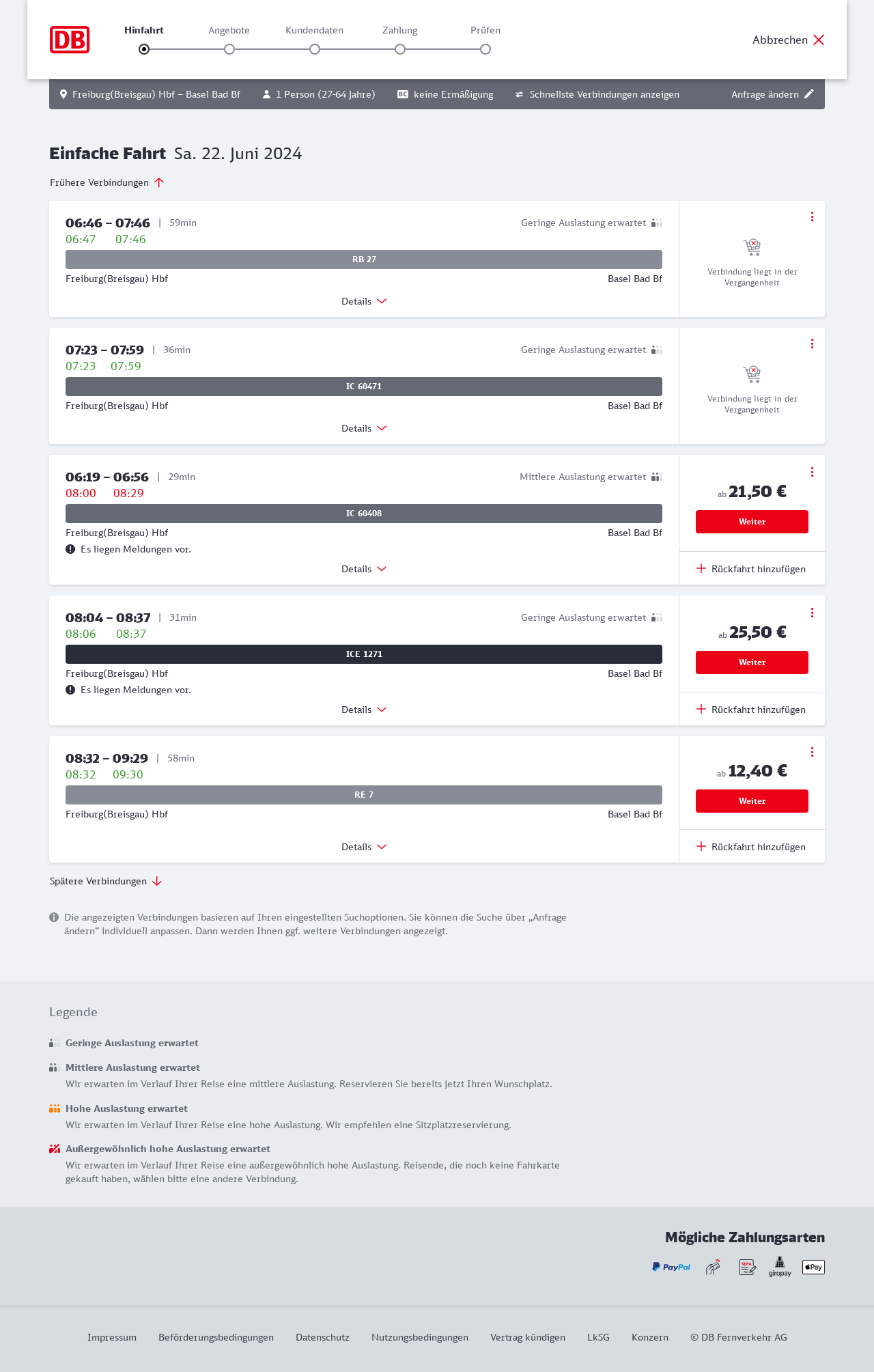Click the cancel X icon
This screenshot has height=1372, width=874.
(x=819, y=40)
